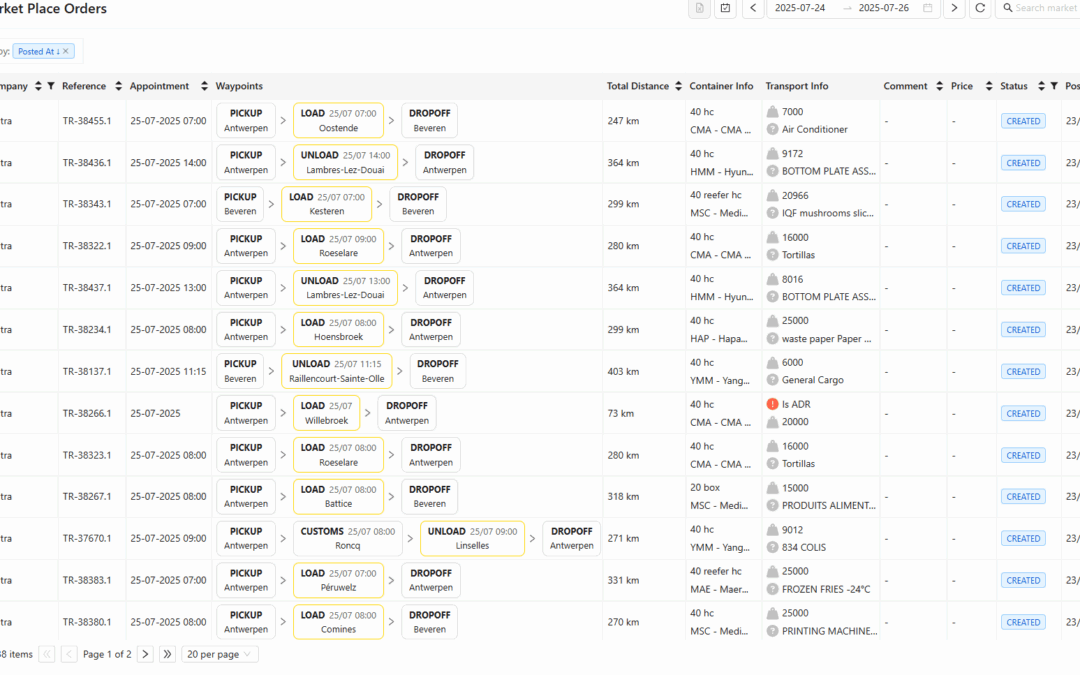This screenshot has height=675, width=1080.
Task: Remove the Posted At sort tag
Action: click(x=66, y=52)
